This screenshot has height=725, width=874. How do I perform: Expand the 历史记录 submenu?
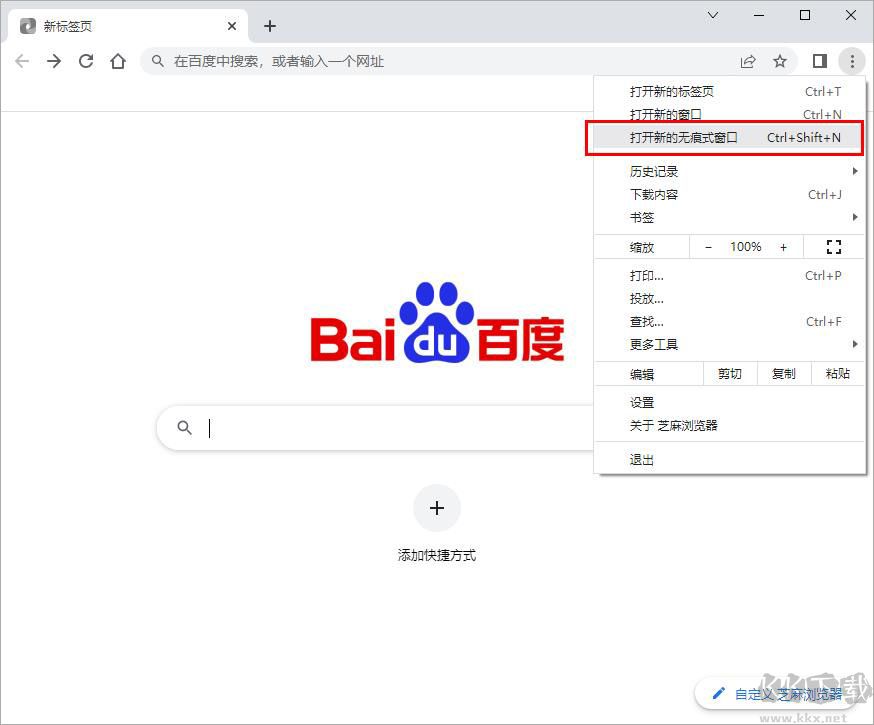[730, 172]
